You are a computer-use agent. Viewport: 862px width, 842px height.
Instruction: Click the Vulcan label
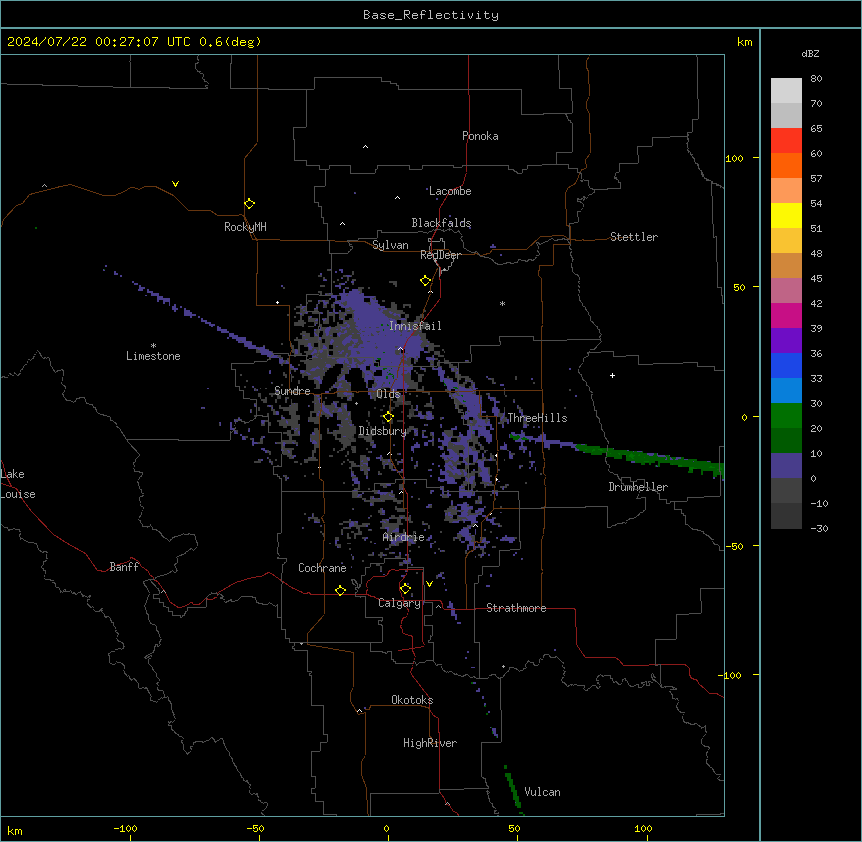[x=543, y=792]
